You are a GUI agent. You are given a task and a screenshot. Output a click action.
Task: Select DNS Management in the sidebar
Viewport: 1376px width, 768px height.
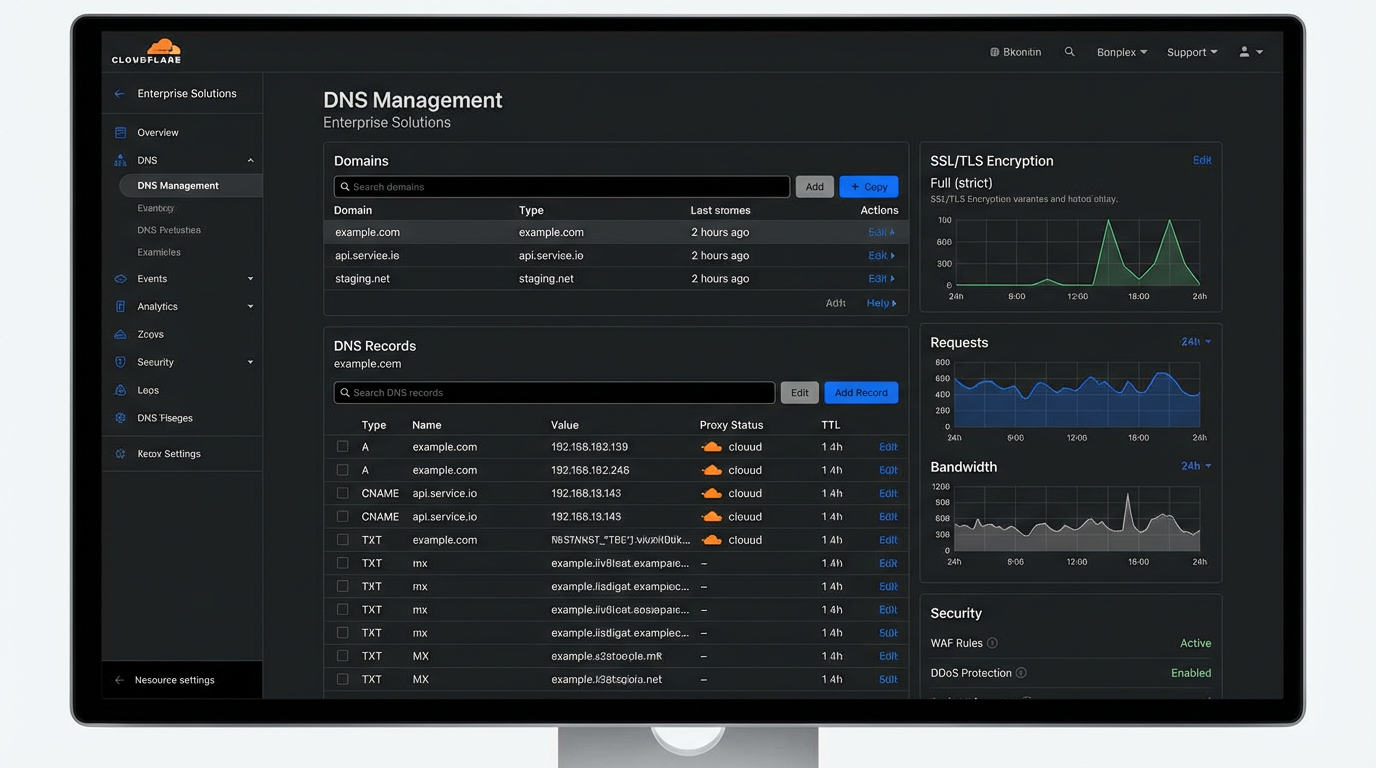180,185
